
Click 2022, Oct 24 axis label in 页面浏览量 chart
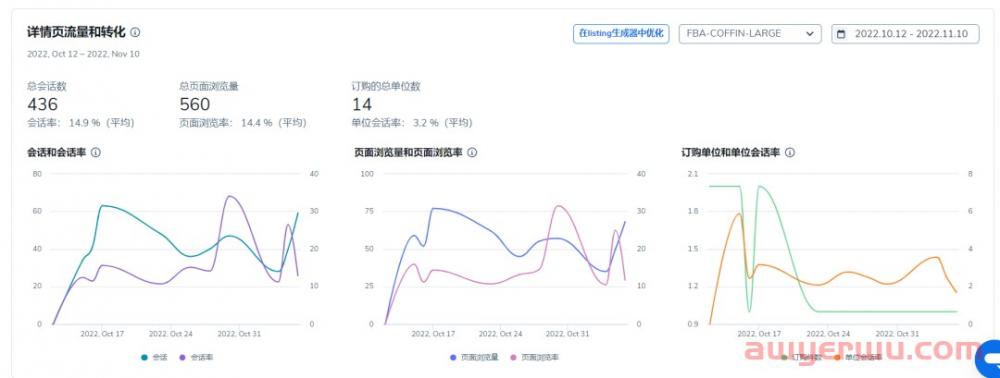coord(501,334)
